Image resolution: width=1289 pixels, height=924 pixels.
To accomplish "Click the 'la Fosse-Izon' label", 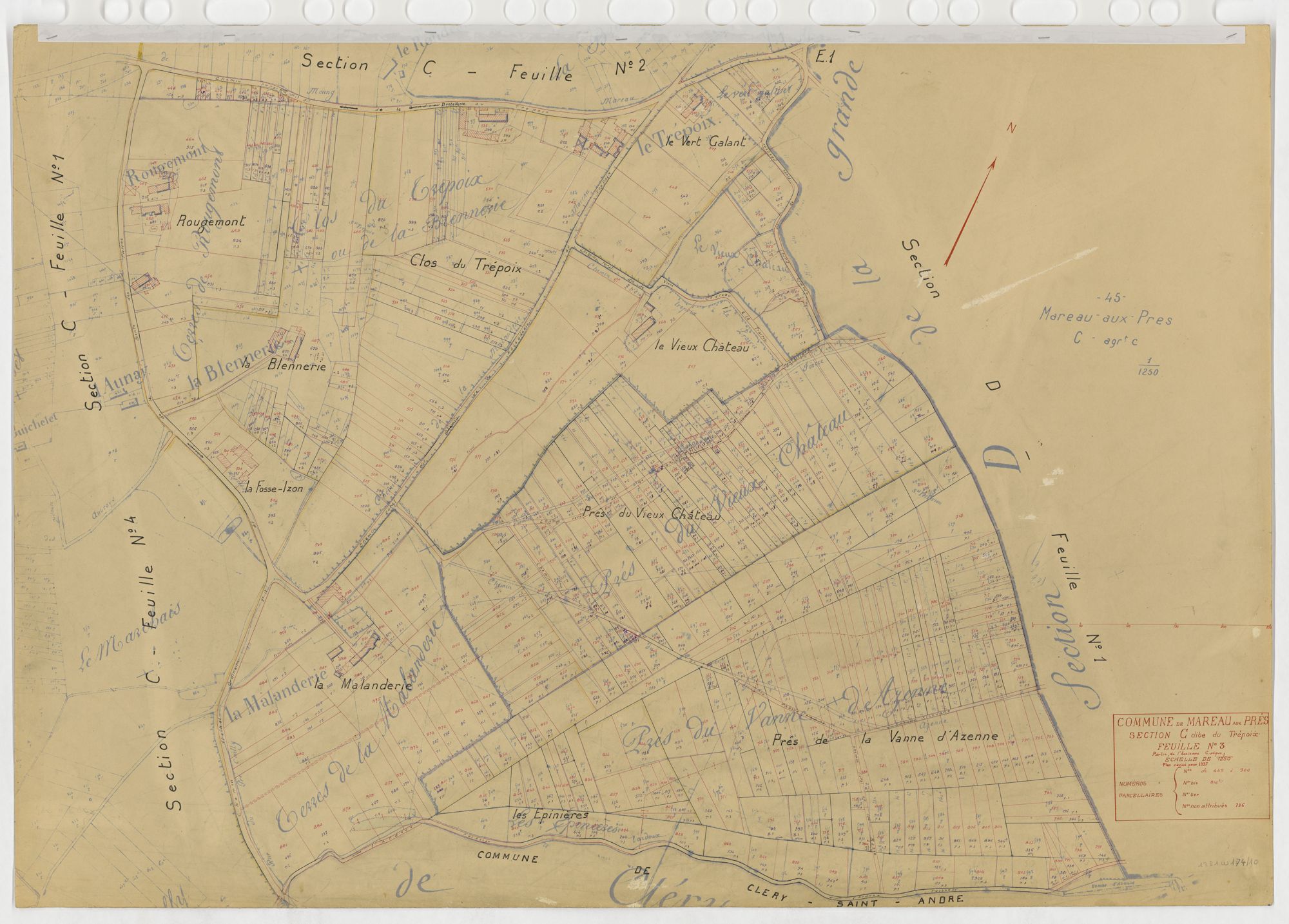I will [x=273, y=488].
